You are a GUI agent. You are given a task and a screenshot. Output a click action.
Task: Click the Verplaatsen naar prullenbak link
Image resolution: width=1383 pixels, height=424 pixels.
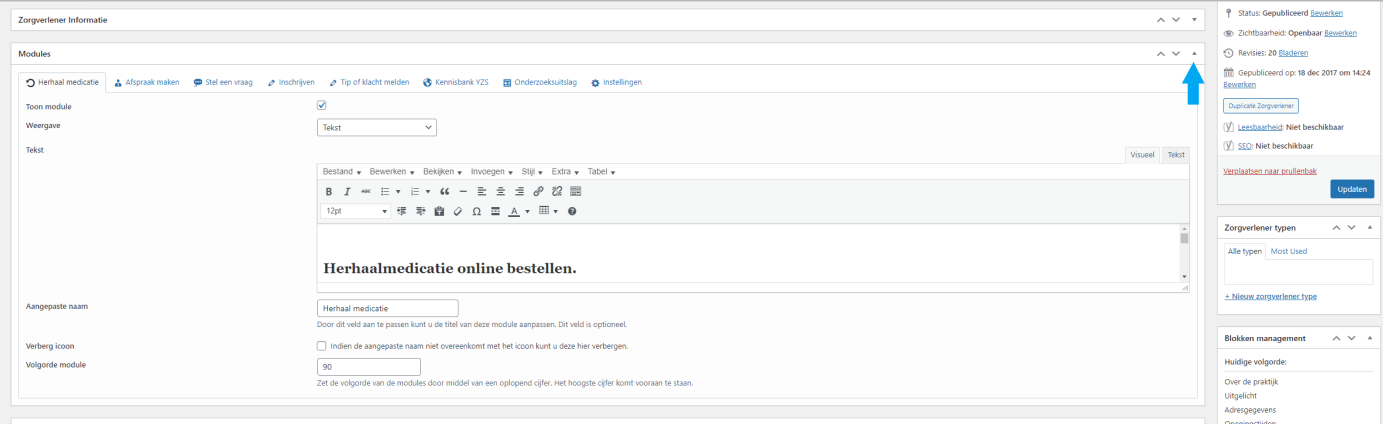(1271, 172)
